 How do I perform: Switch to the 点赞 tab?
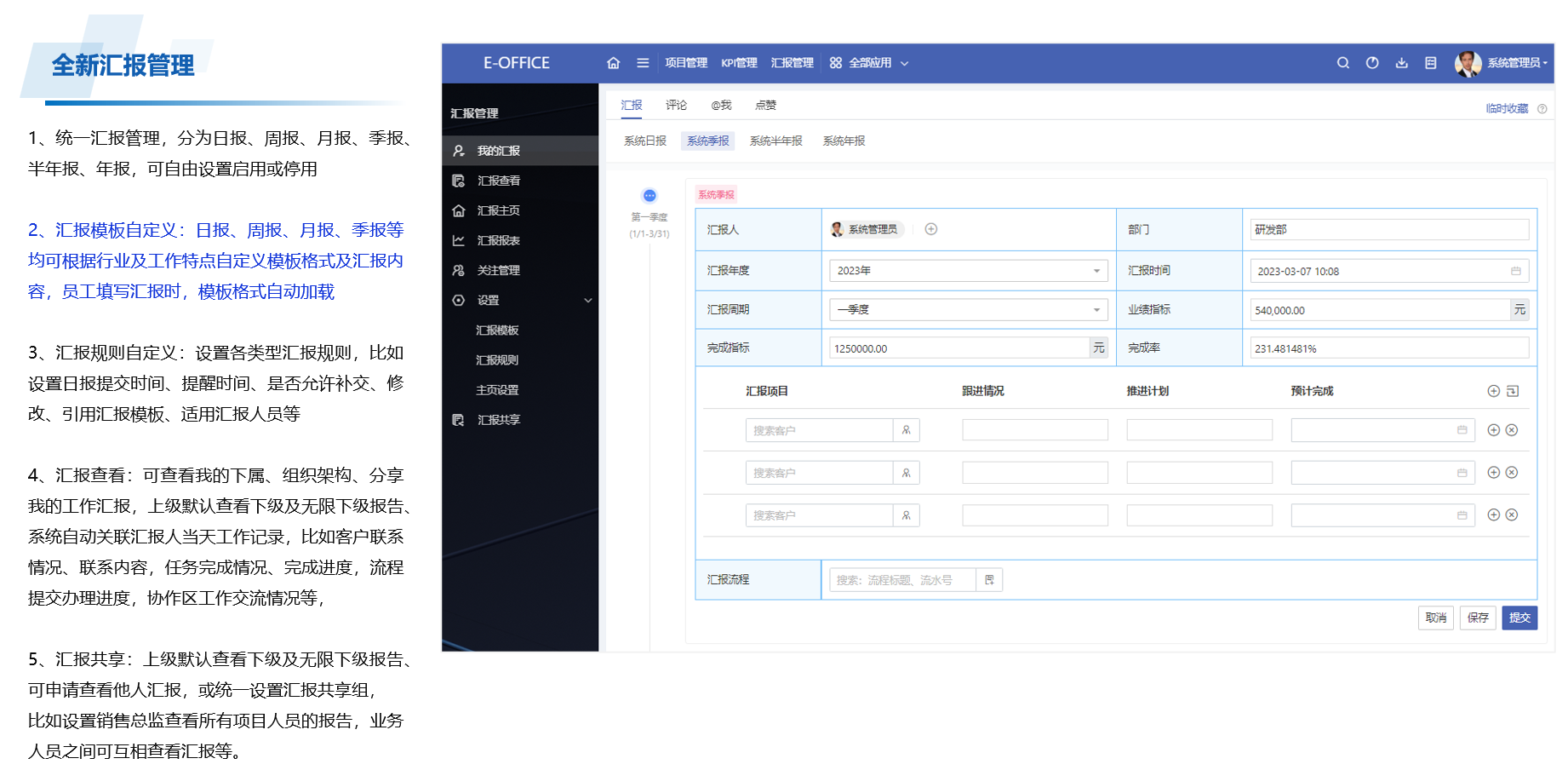(765, 106)
